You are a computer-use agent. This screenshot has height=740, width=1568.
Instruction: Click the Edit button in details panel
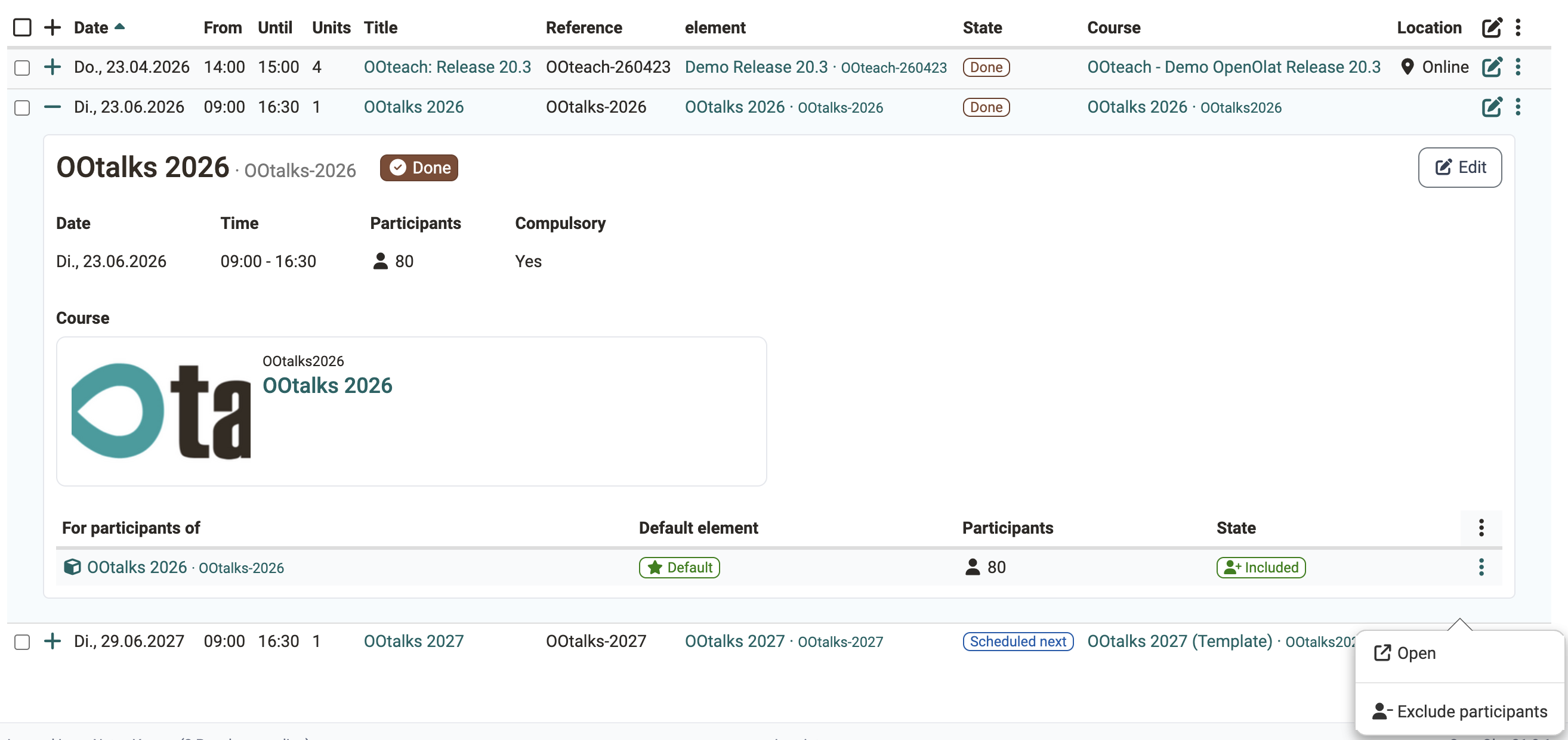tap(1459, 168)
